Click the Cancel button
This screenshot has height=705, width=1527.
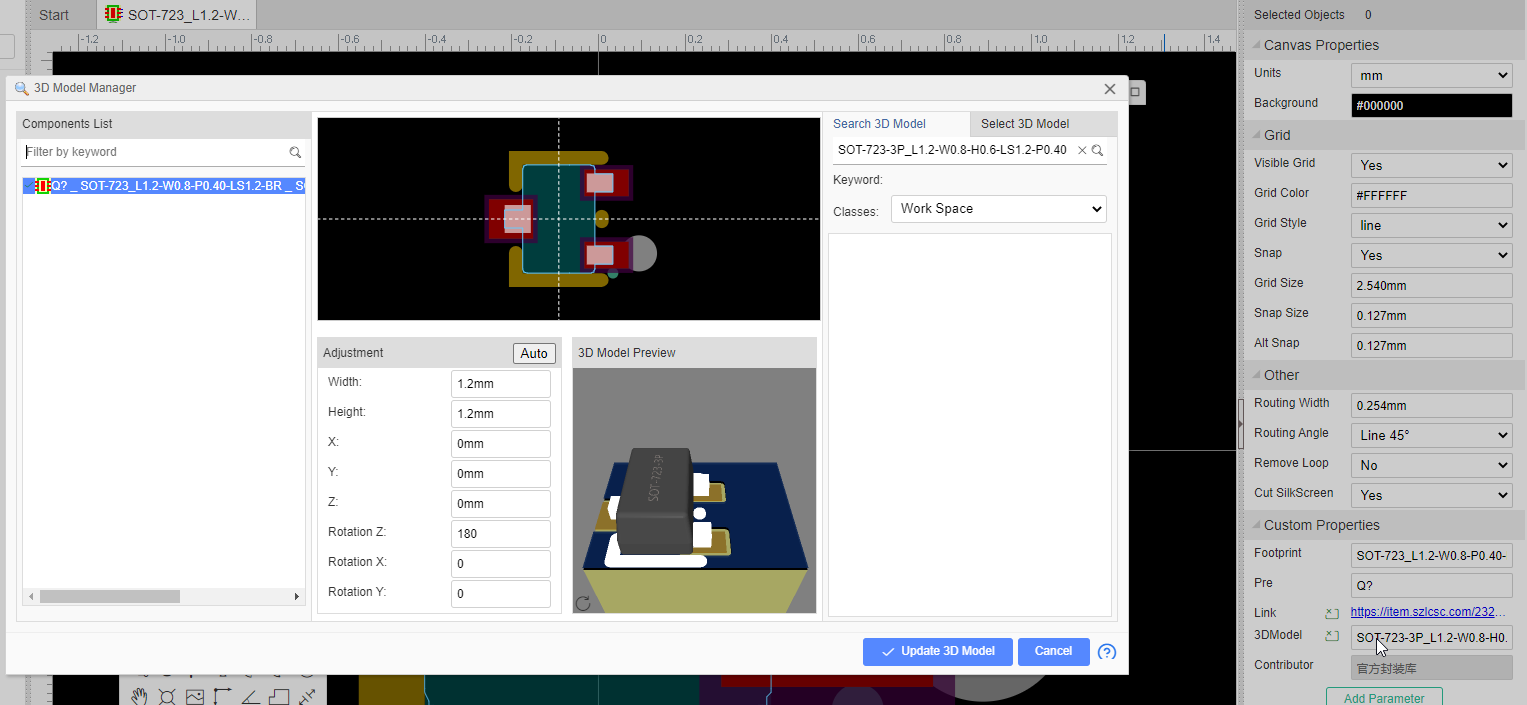pyautogui.click(x=1053, y=651)
